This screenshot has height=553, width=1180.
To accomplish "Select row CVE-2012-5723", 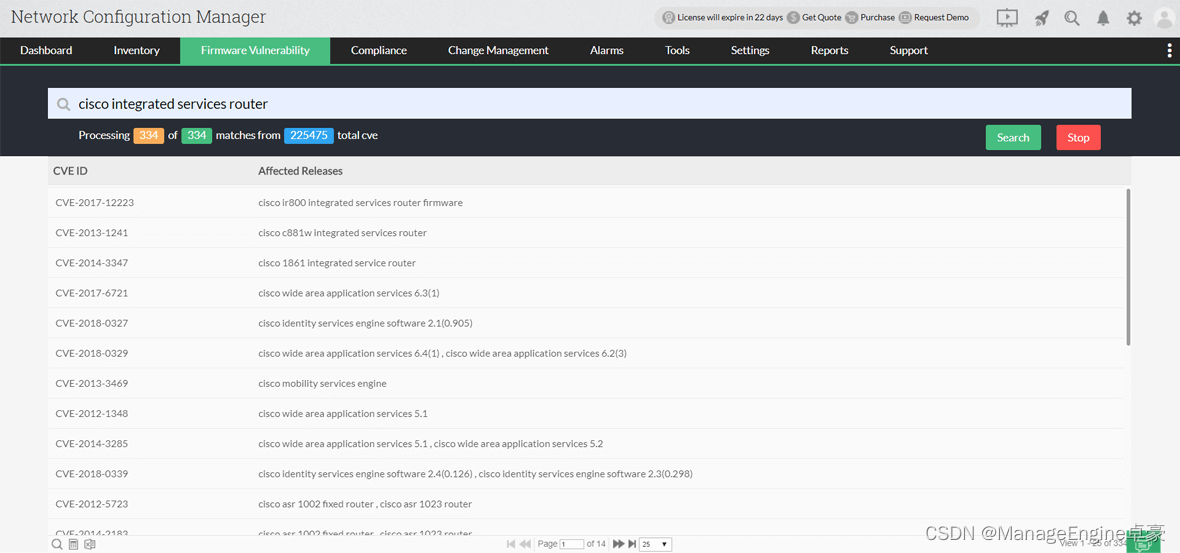I will tap(586, 504).
